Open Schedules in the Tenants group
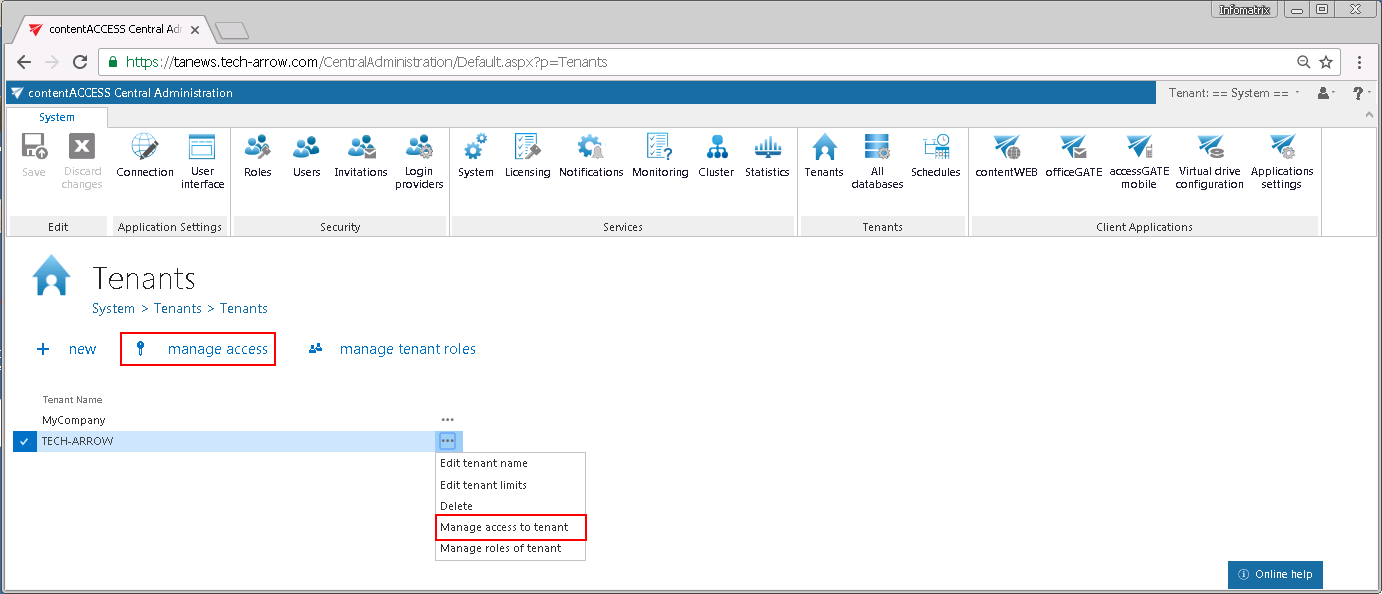Screen dimensions: 1382x594 [935, 155]
